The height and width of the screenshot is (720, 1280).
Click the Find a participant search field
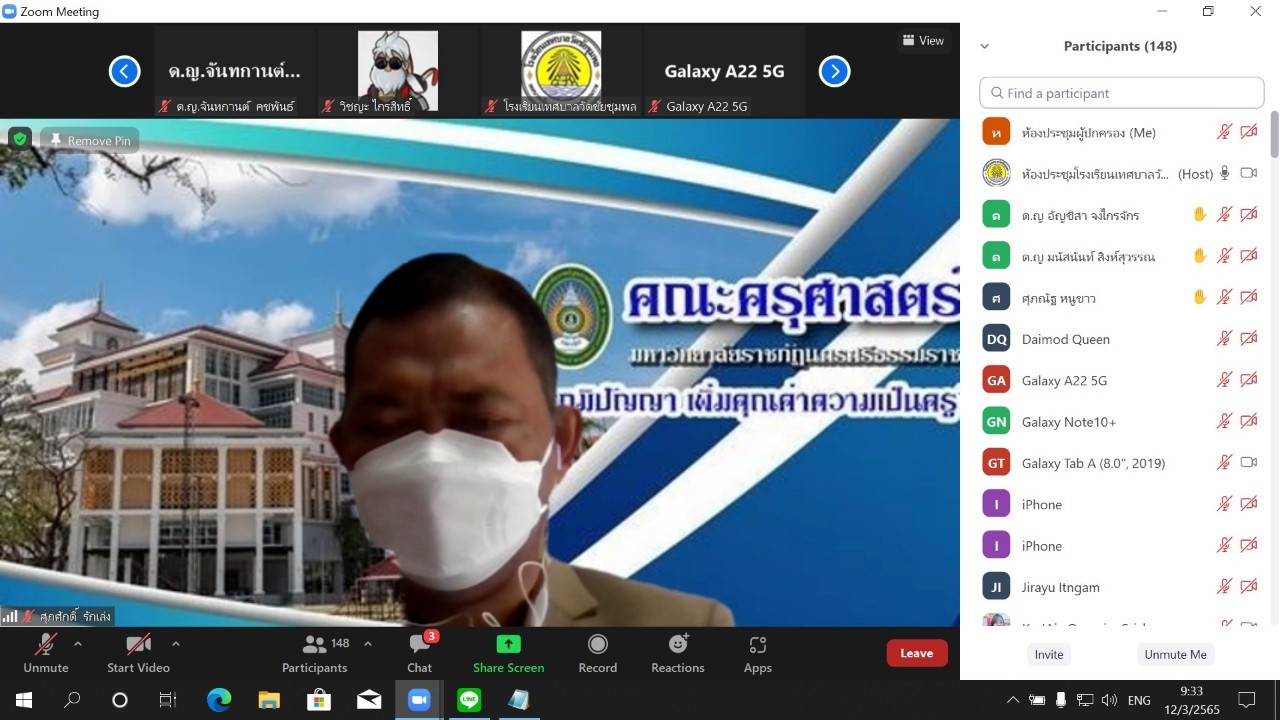pos(1122,93)
